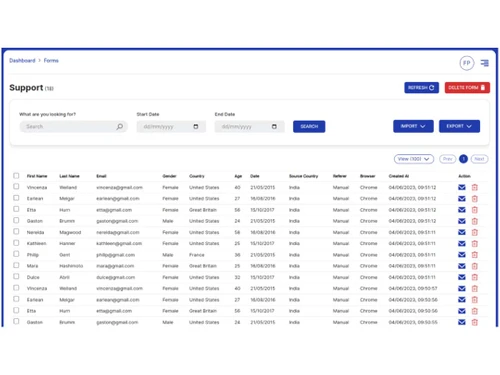Tick checkbox for Nereida Magwood row
This screenshot has width=500, height=375.
16,231
